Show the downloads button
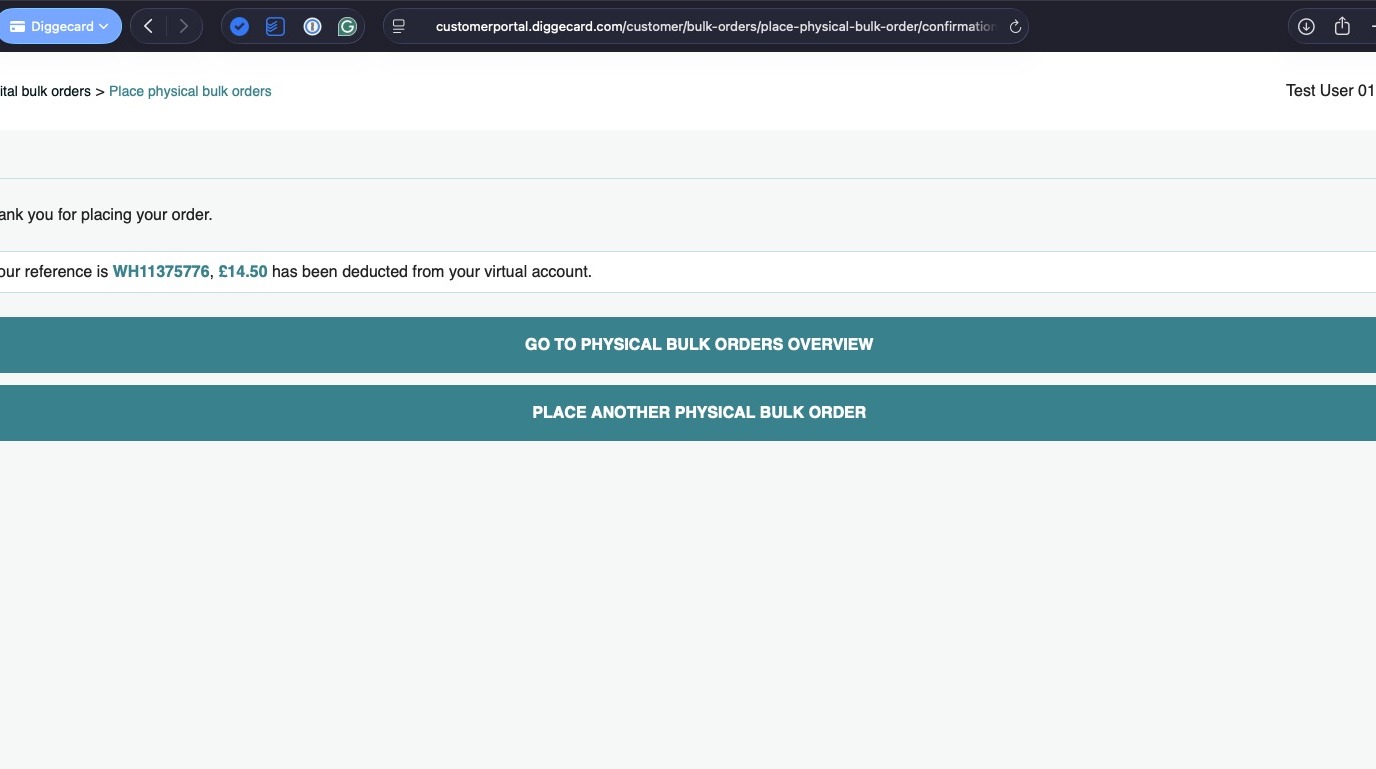Image resolution: width=1376 pixels, height=769 pixels. 1306,27
